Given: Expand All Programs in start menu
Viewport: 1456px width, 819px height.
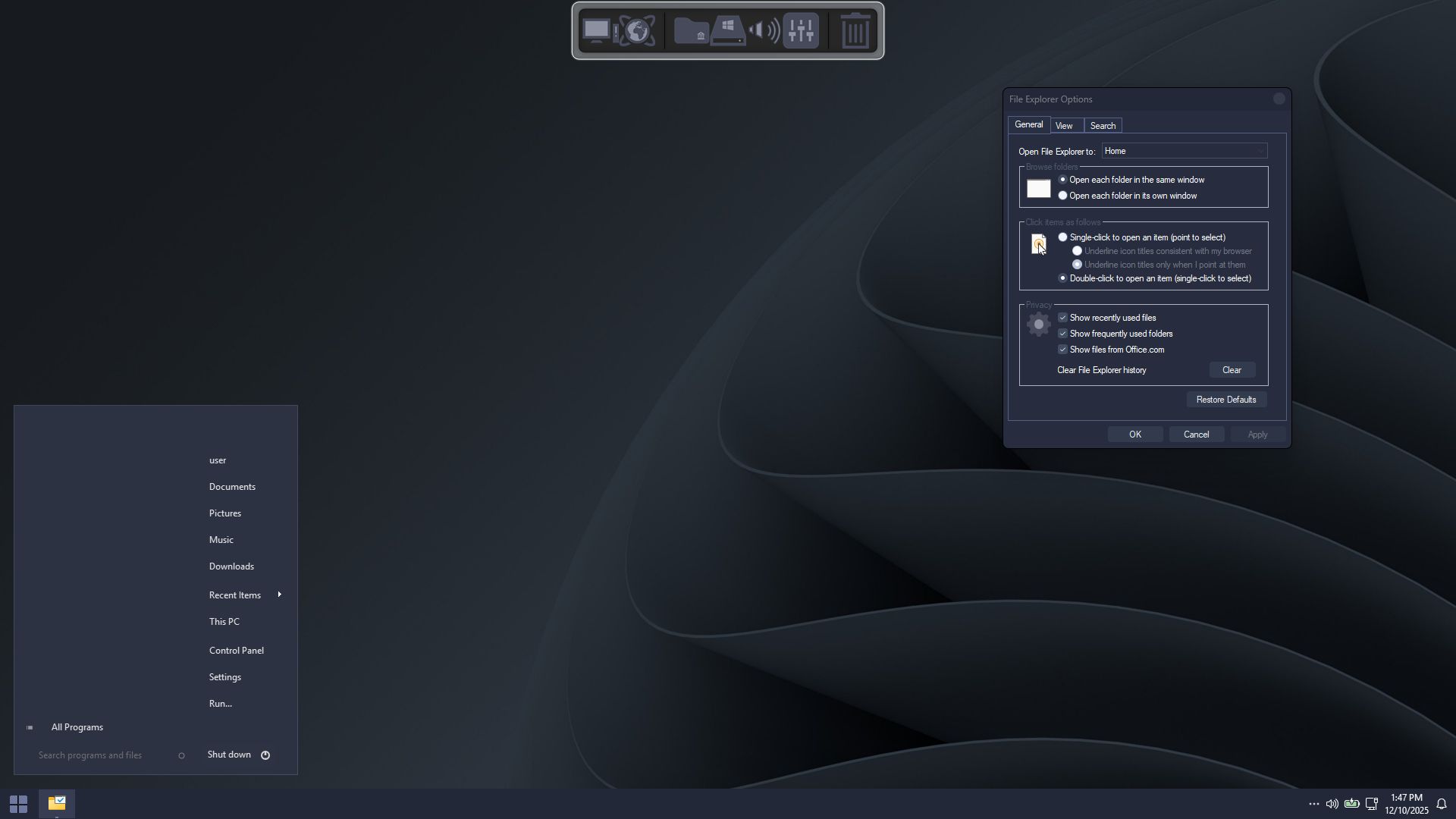Looking at the screenshot, I should click(77, 727).
